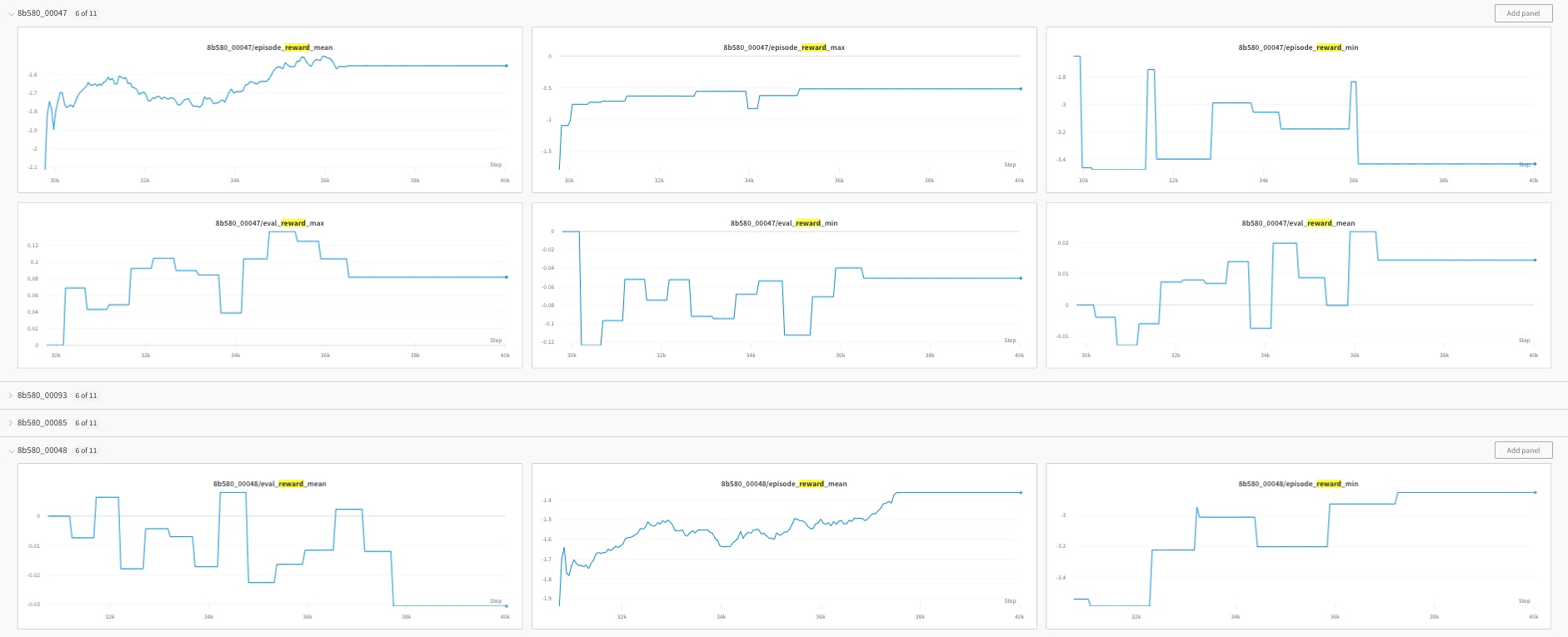Click the "6 of 11" badge beside 8b580_00047

tap(86, 14)
